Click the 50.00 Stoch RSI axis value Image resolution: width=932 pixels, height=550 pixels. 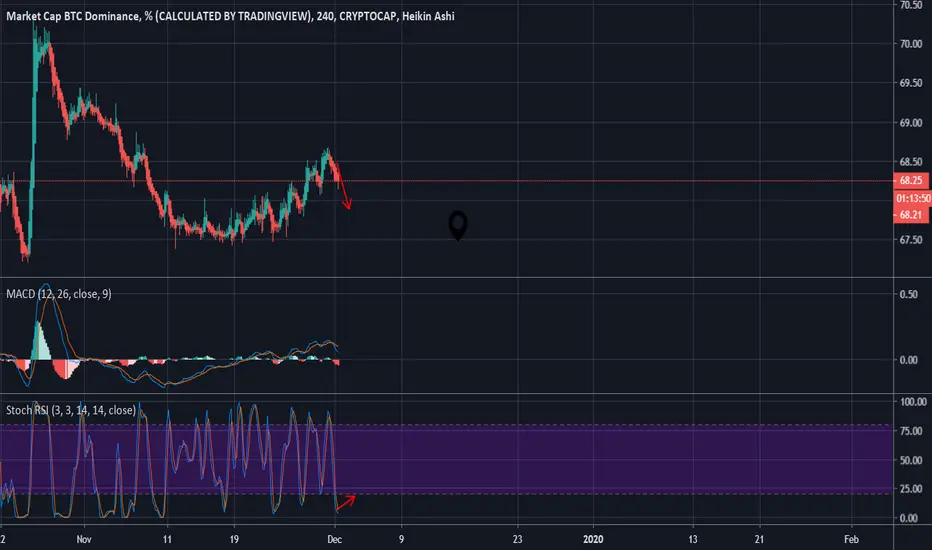pos(911,460)
